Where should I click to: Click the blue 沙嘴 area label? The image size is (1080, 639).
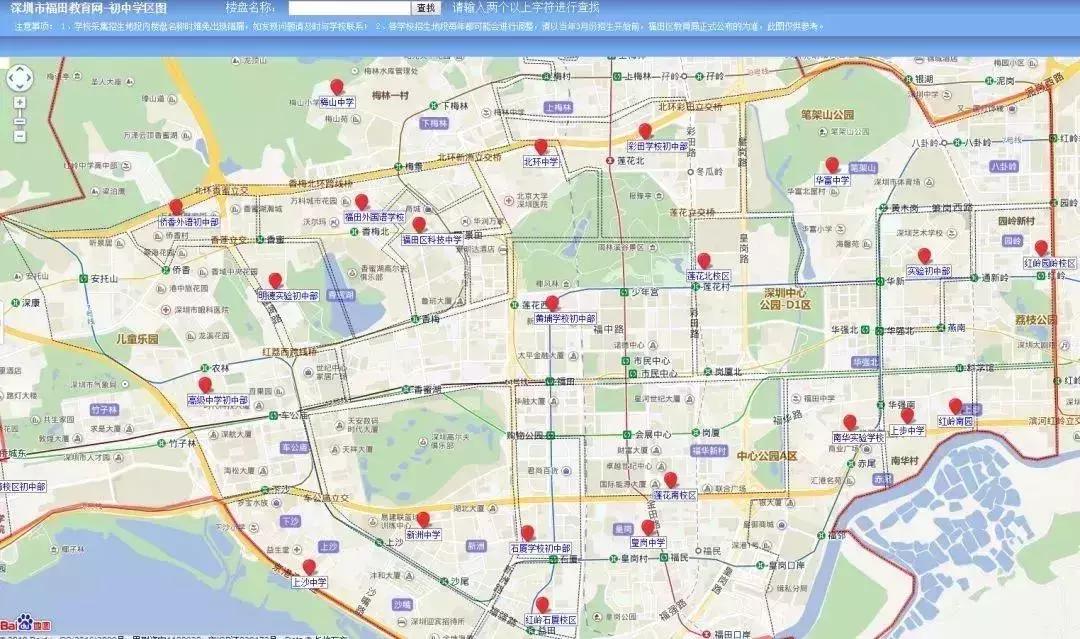coord(402,605)
